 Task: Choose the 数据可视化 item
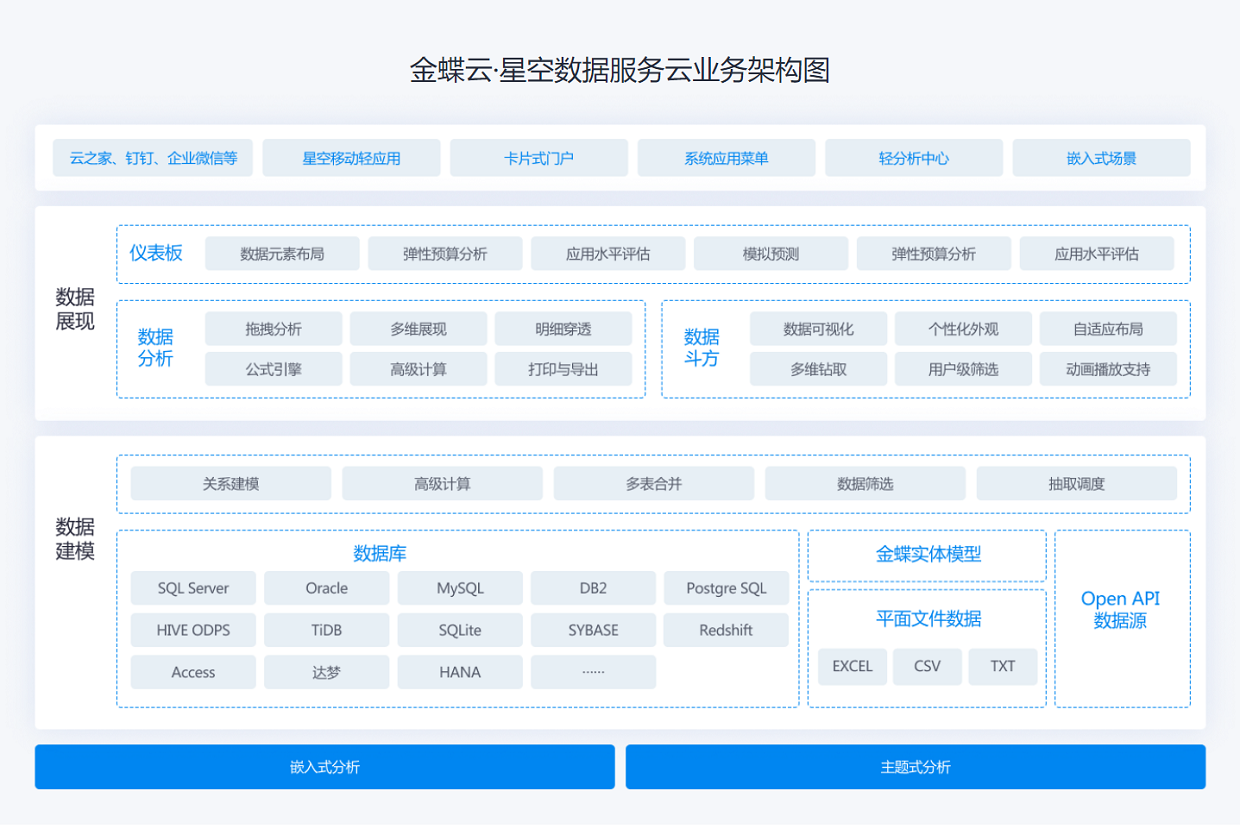[x=818, y=329]
